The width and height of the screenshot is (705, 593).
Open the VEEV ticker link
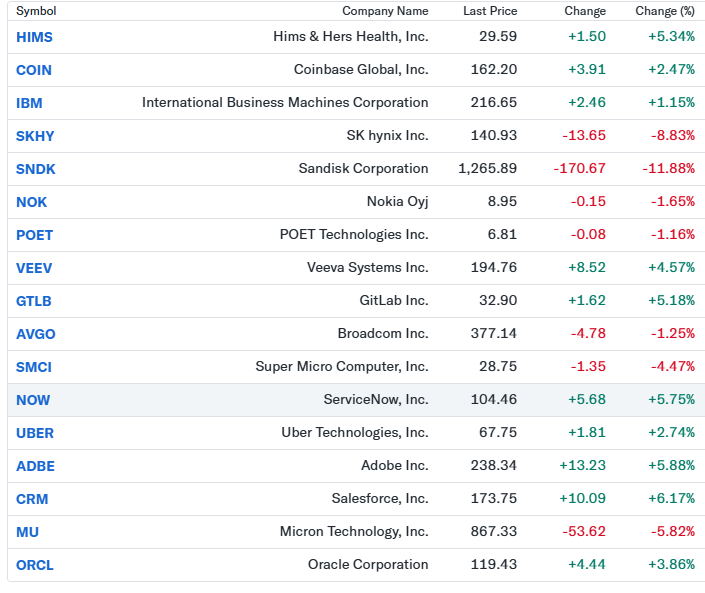click(34, 268)
